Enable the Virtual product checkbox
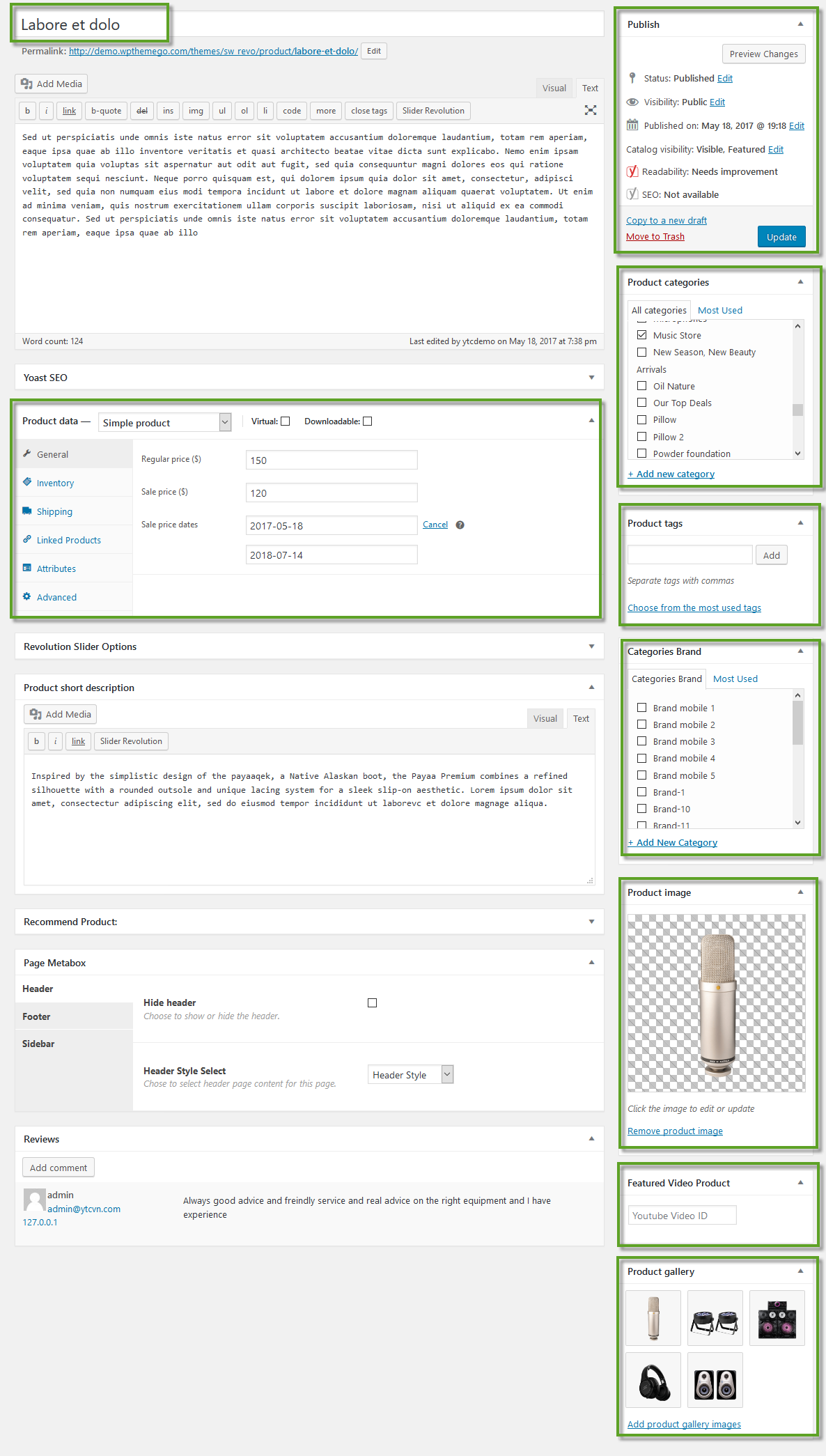The height and width of the screenshot is (1456, 826). pos(285,421)
